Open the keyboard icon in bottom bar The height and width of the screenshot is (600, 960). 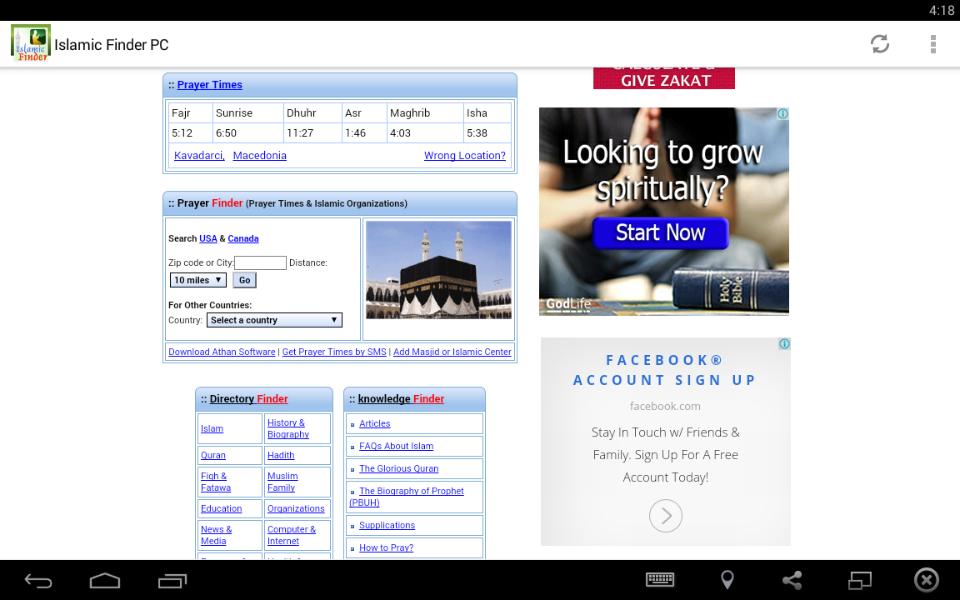pos(660,579)
